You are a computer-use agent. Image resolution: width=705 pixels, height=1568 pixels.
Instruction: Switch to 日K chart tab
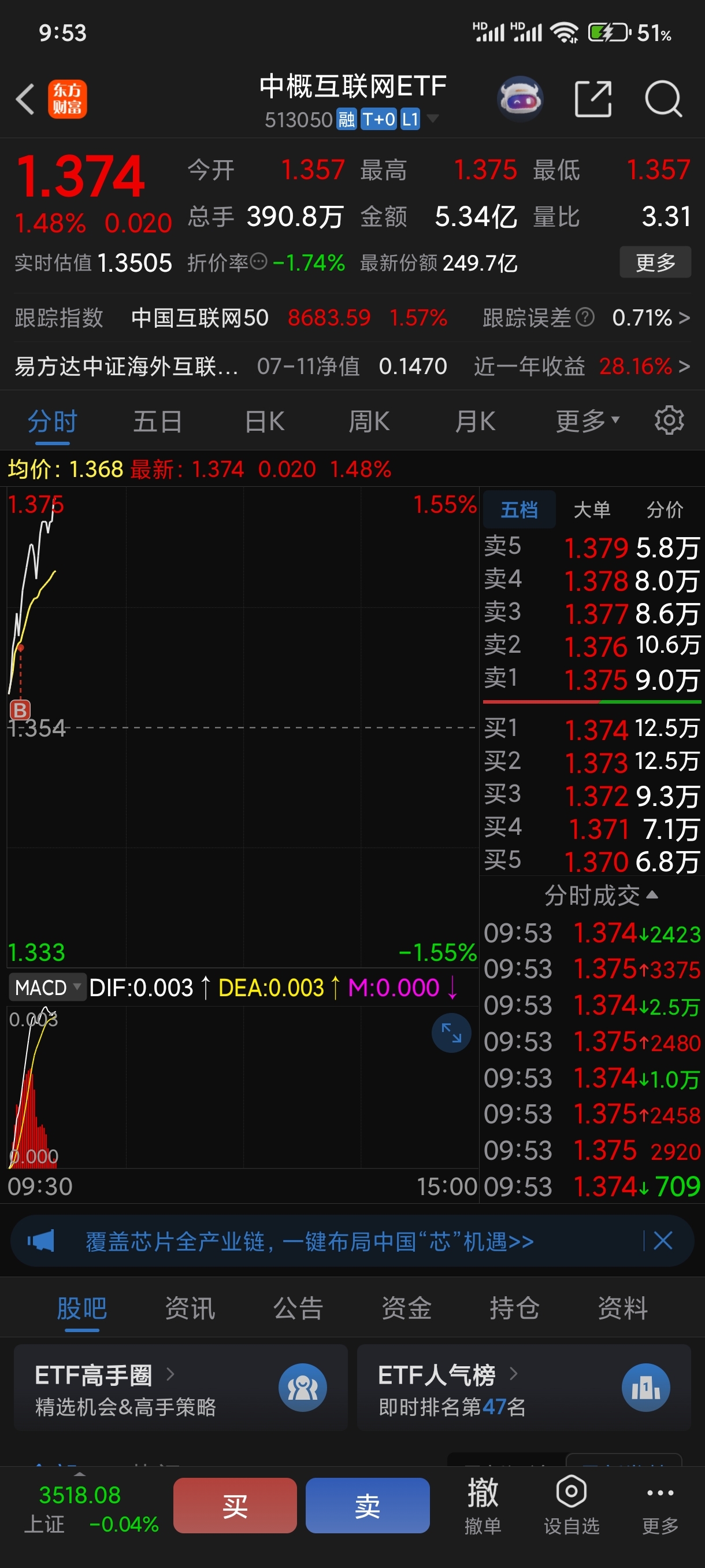264,420
